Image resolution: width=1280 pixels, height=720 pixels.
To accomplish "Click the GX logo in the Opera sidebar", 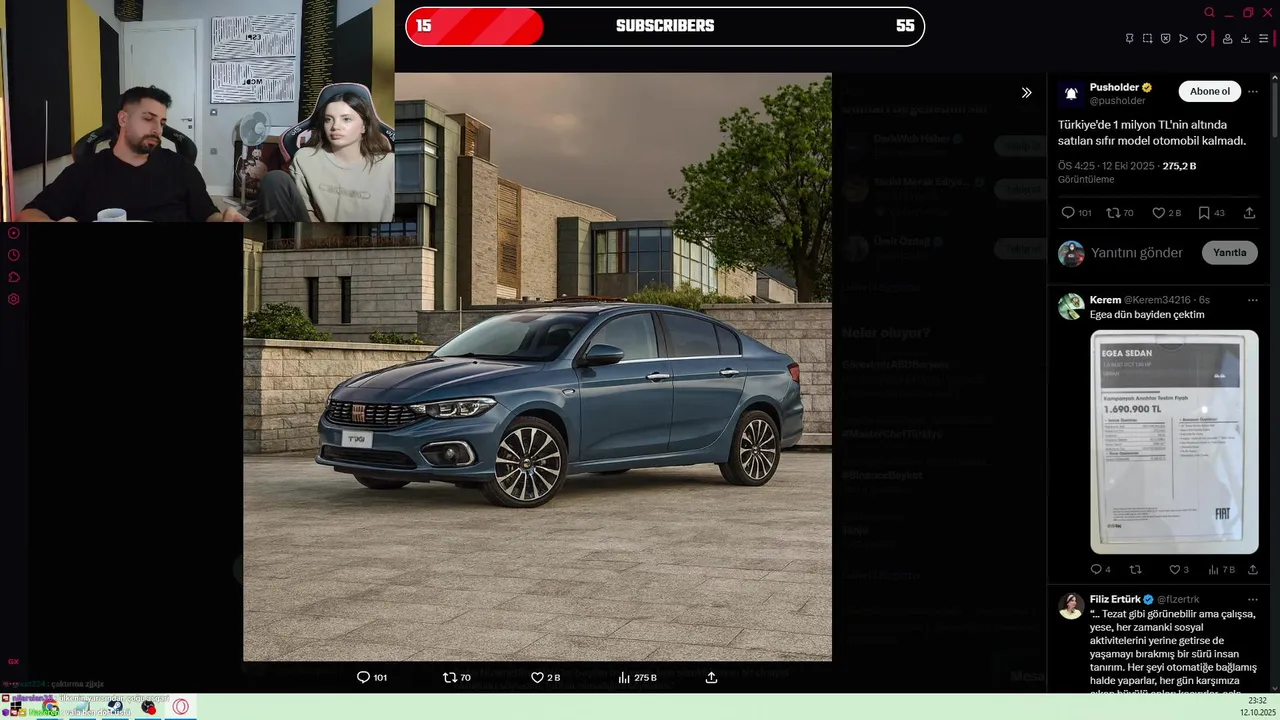I will [13, 661].
